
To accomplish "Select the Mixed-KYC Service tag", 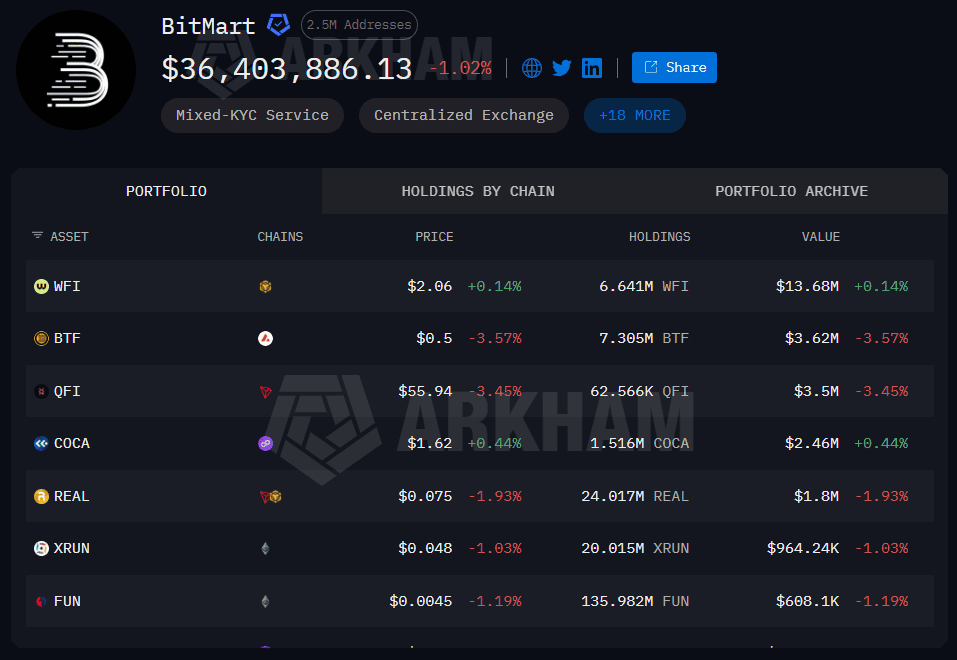I will [252, 115].
